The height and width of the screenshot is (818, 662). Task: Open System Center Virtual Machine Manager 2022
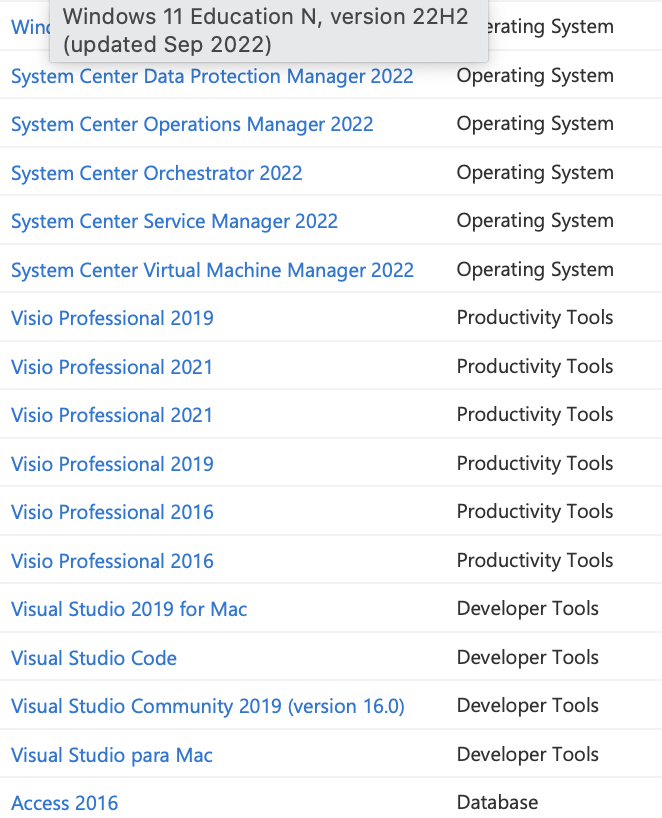click(x=211, y=270)
